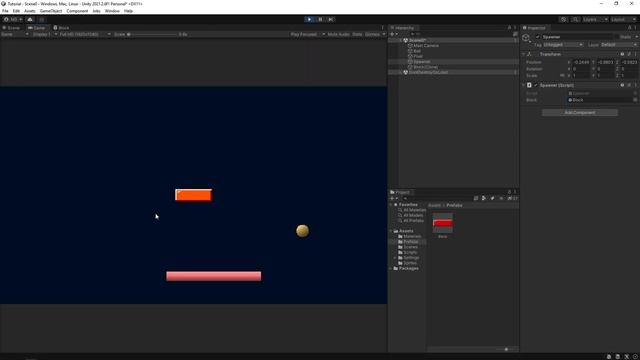This screenshot has height=360, width=640.
Task: Open the Layout dropdown in toolbar
Action: [x=623, y=19]
